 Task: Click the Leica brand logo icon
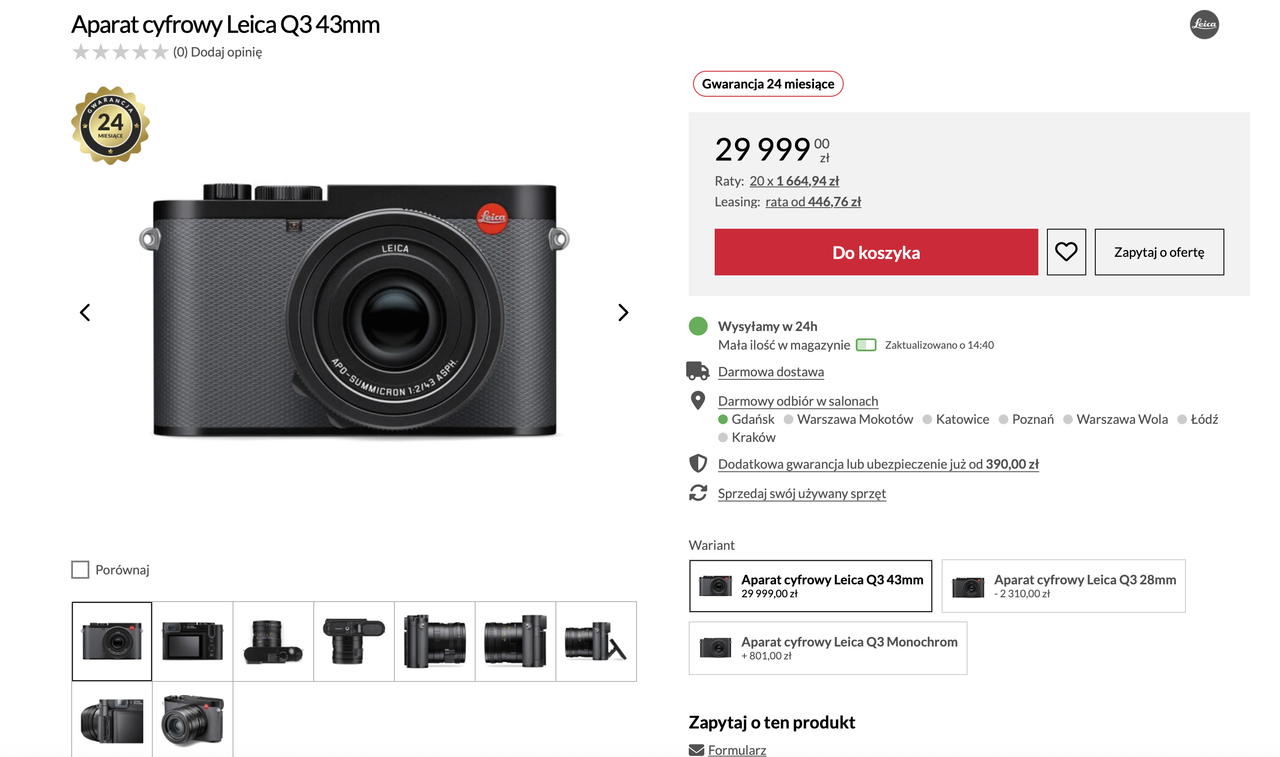click(x=1204, y=24)
